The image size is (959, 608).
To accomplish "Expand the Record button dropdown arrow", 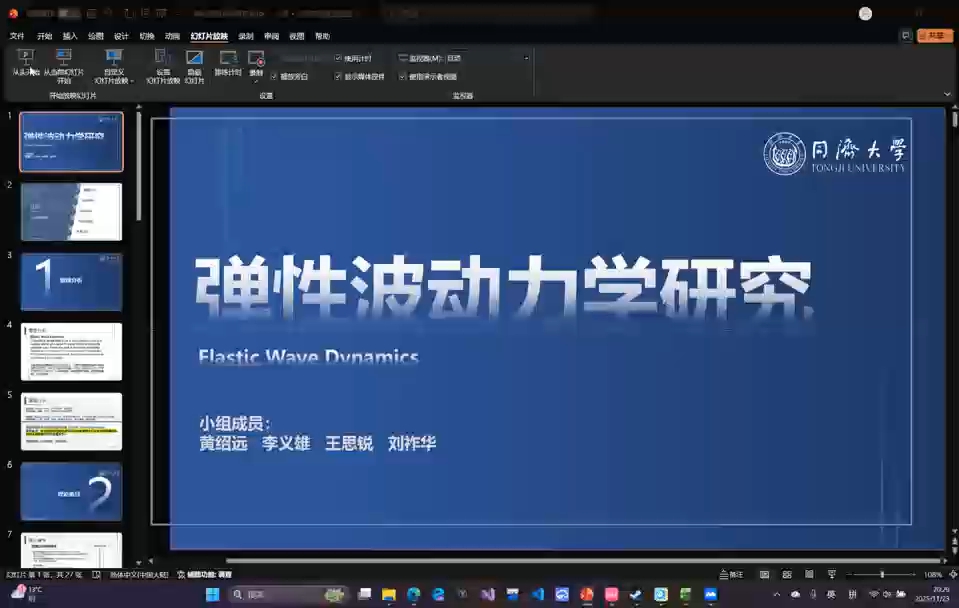I will pyautogui.click(x=256, y=80).
